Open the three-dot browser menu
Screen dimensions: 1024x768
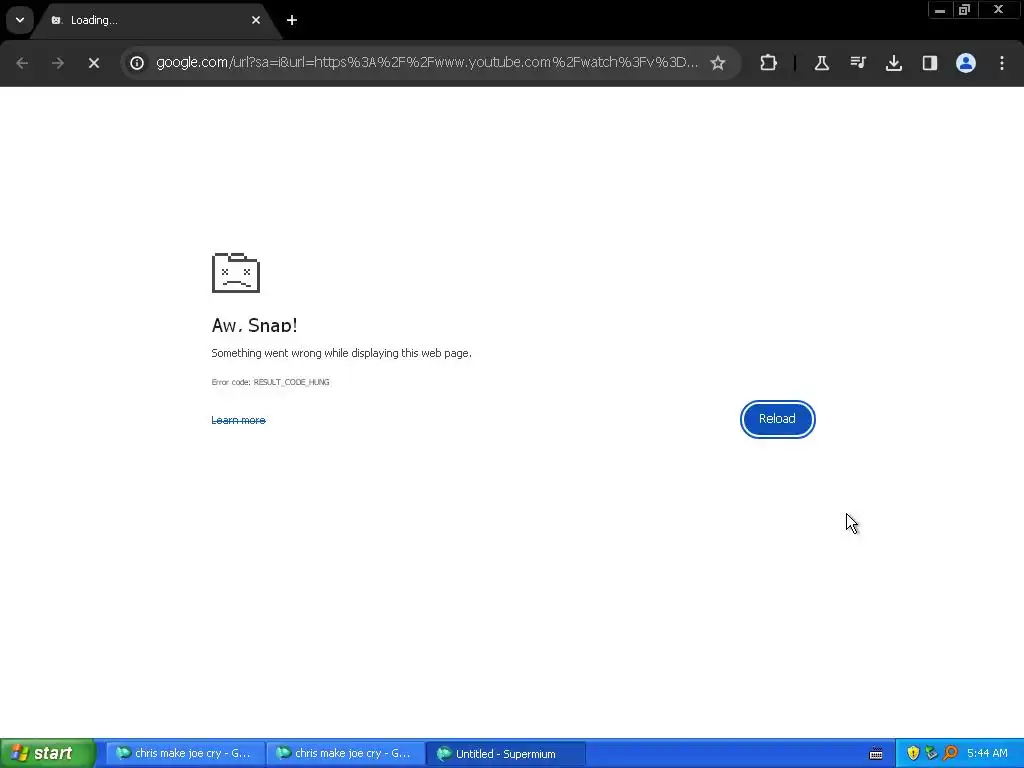click(x=1002, y=63)
